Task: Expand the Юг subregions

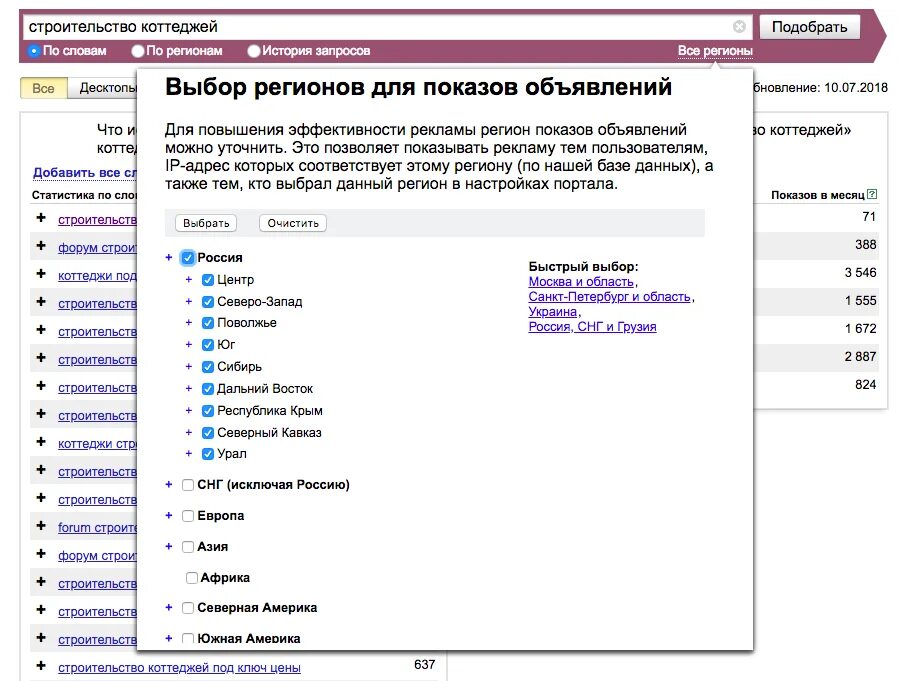Action: 189,344
